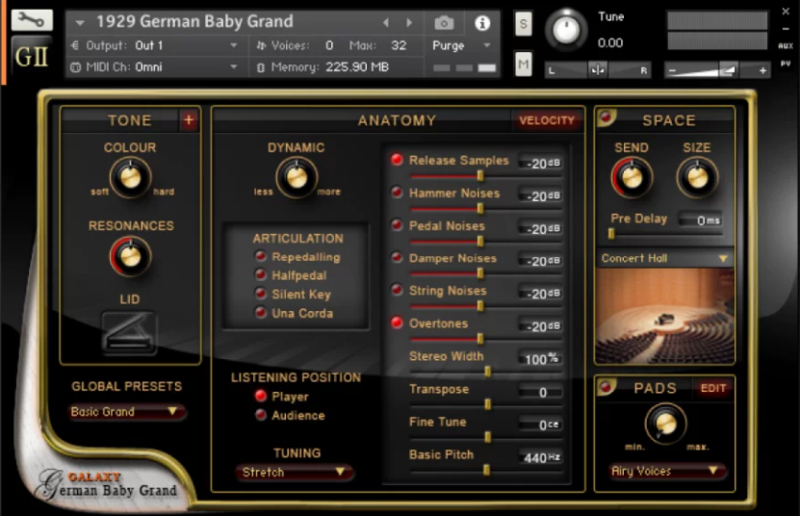Toggle Silent Key articulation
This screenshot has height=516, width=800.
[261, 294]
